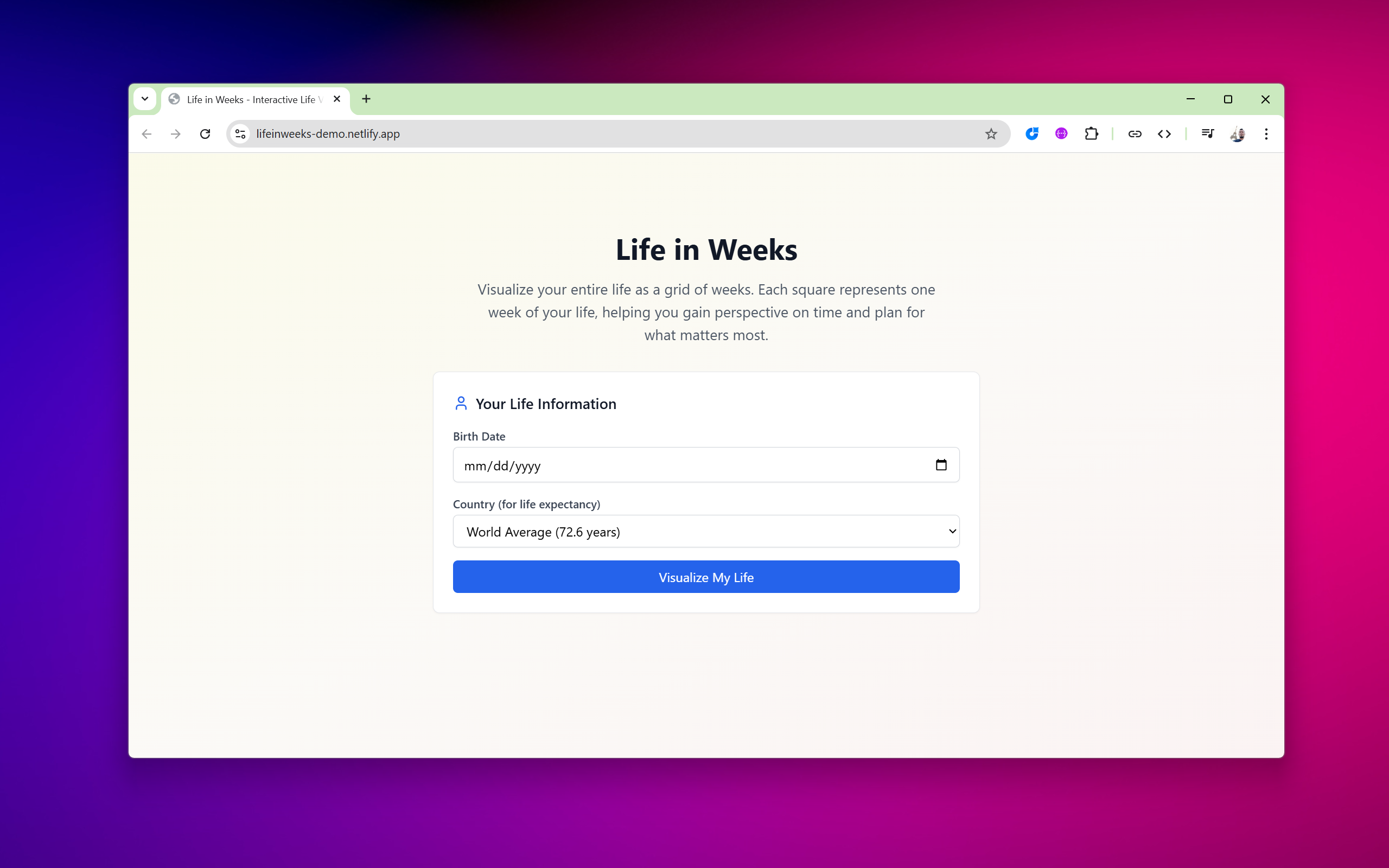Open the calendar date picker icon
This screenshot has height=868, width=1389.
click(x=941, y=464)
